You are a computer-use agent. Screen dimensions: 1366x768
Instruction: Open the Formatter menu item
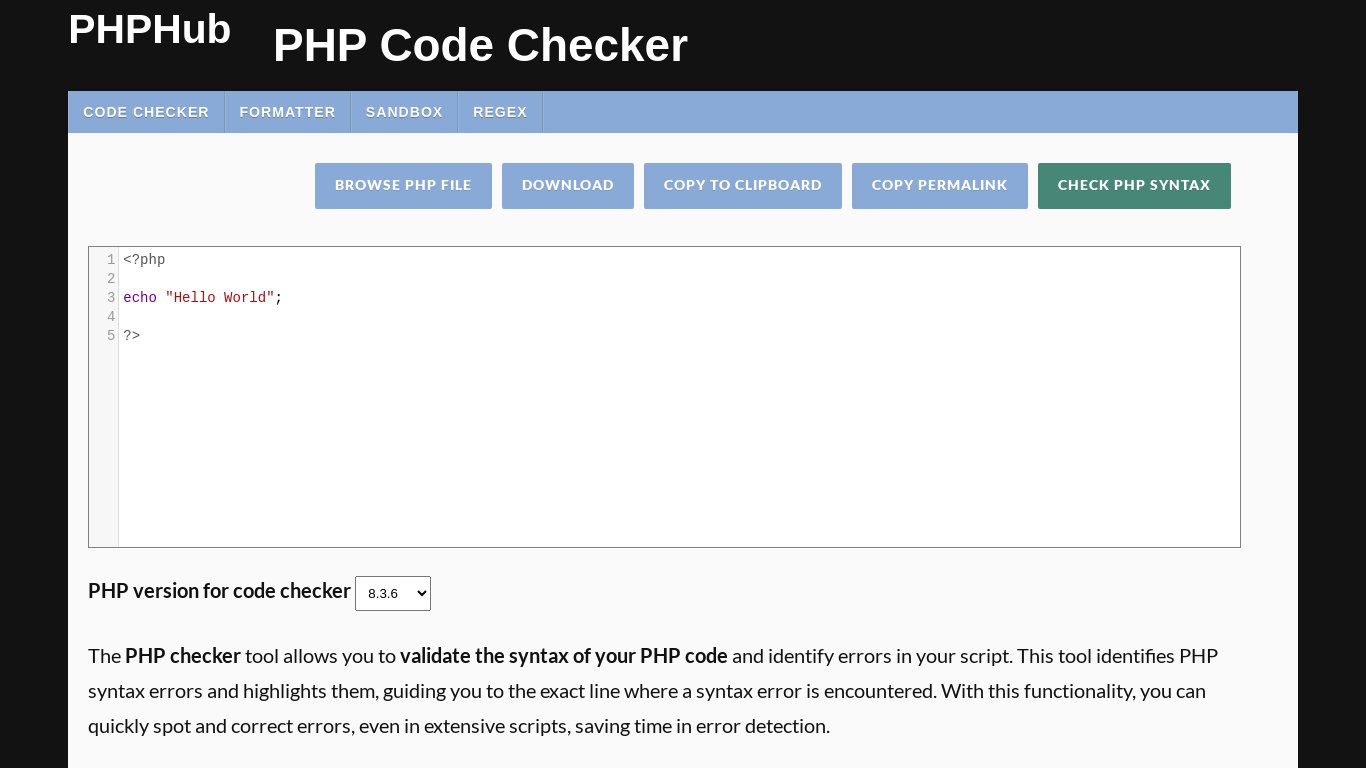pos(287,112)
